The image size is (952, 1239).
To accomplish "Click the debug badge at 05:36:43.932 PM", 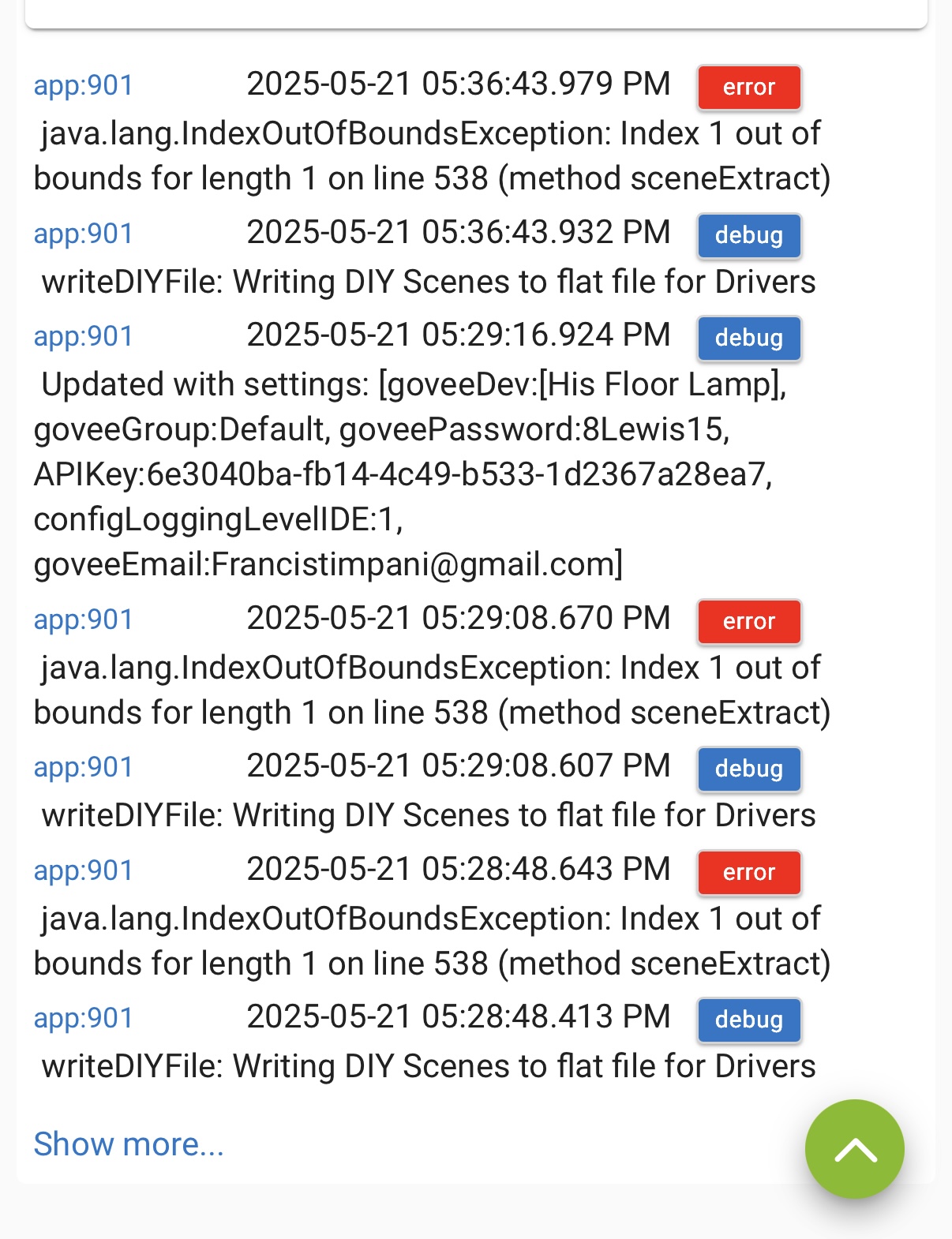I will (749, 235).
